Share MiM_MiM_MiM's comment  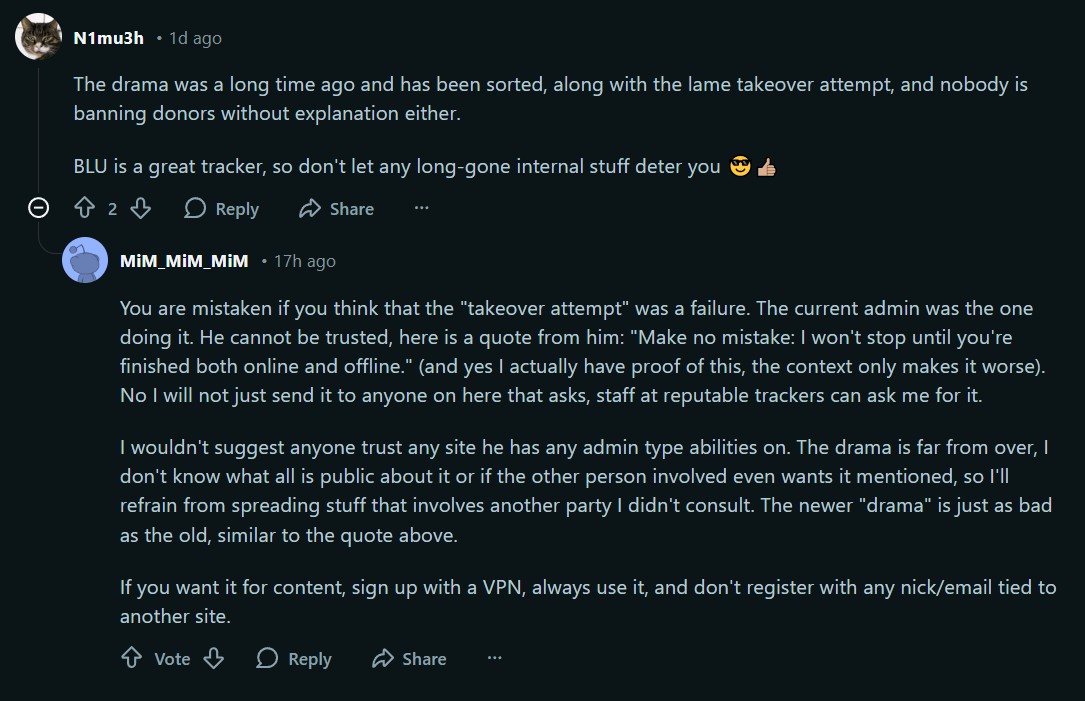coord(409,658)
